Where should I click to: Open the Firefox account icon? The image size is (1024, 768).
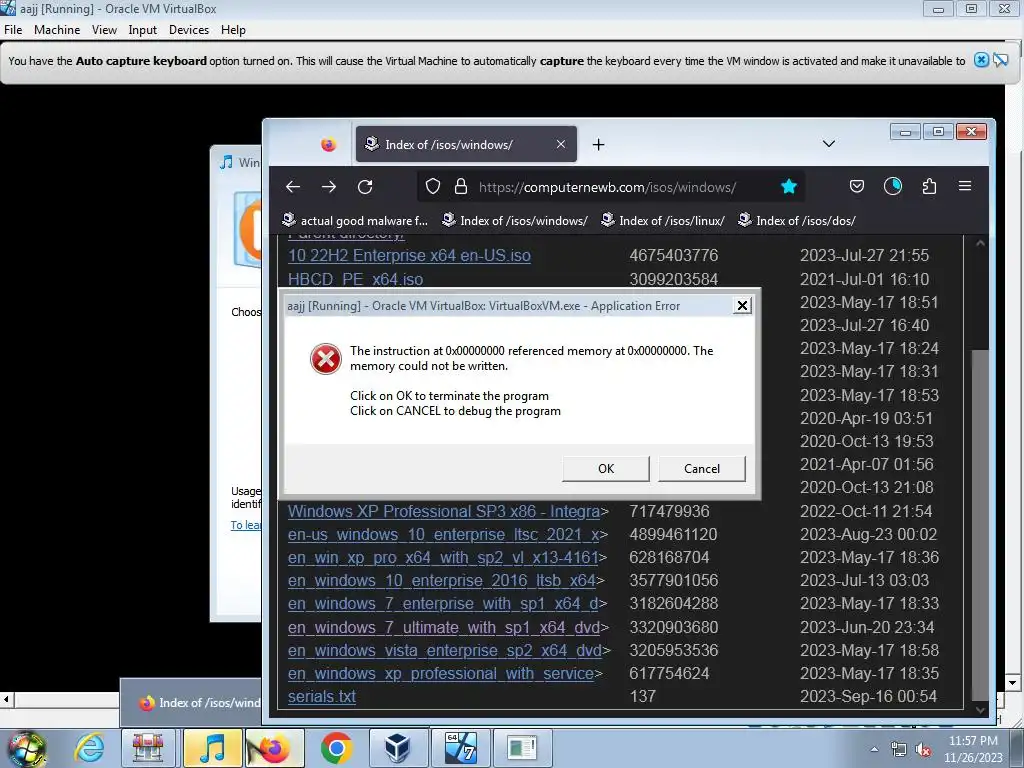[893, 187]
